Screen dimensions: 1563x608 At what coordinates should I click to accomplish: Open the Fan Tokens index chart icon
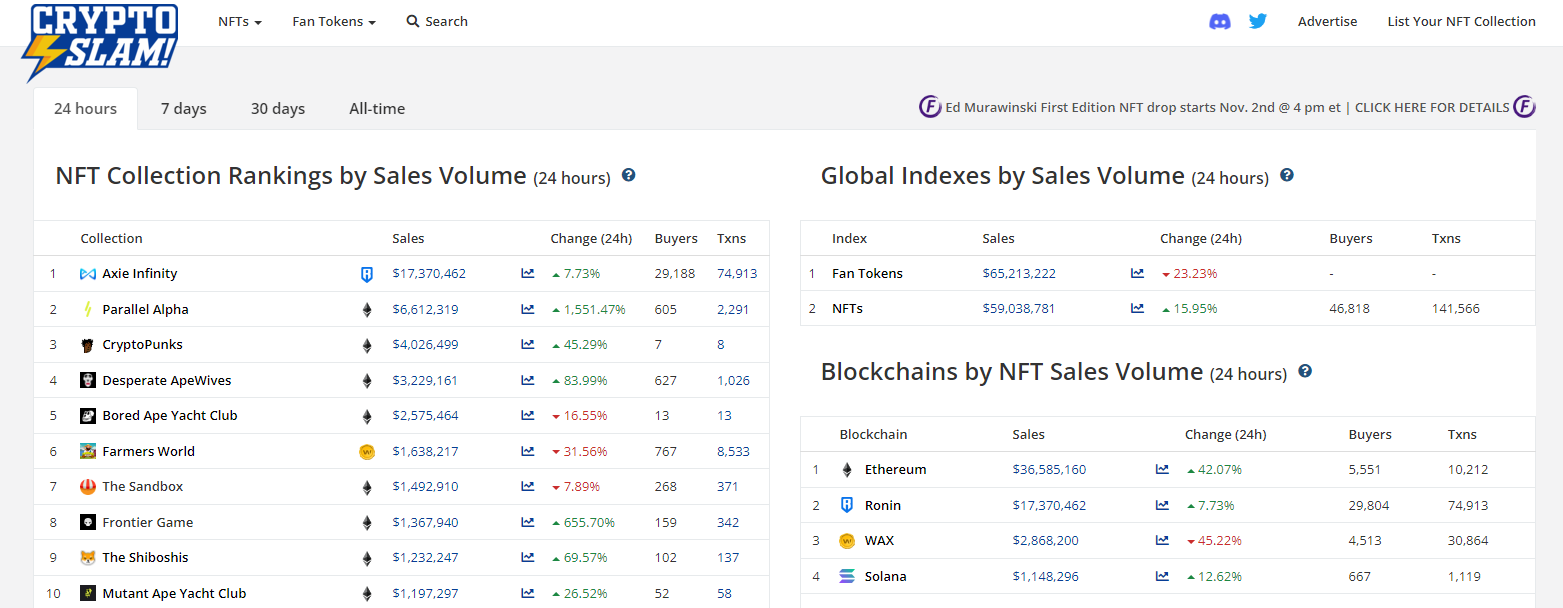(x=1137, y=273)
